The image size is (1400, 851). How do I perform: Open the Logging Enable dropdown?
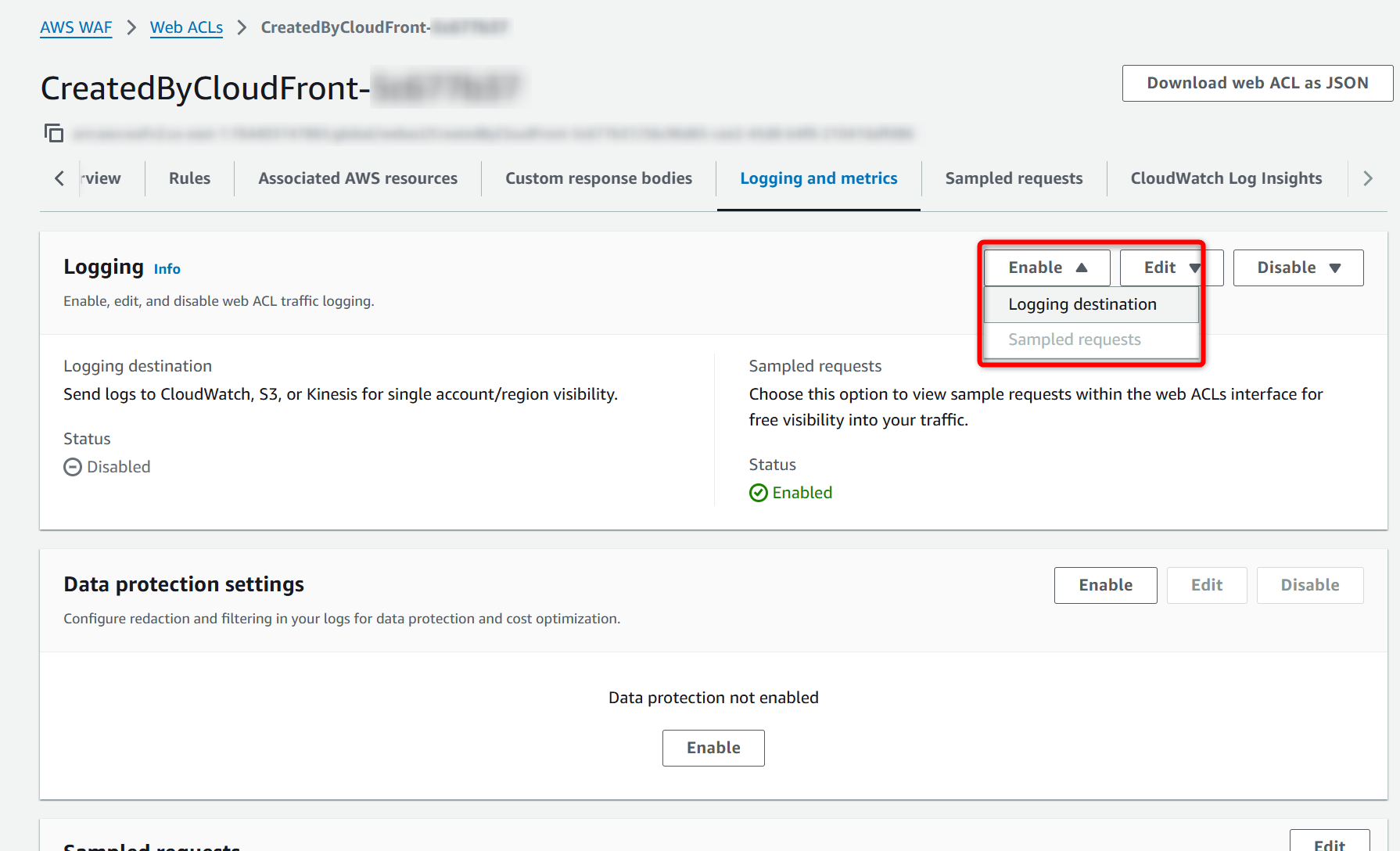point(1046,268)
